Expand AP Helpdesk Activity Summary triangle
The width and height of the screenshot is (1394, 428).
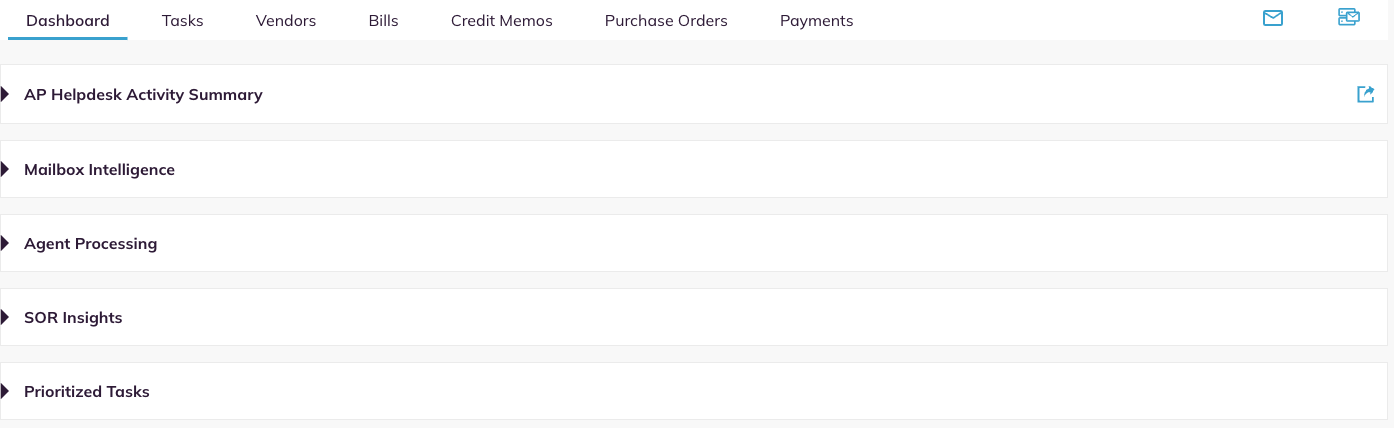5,94
